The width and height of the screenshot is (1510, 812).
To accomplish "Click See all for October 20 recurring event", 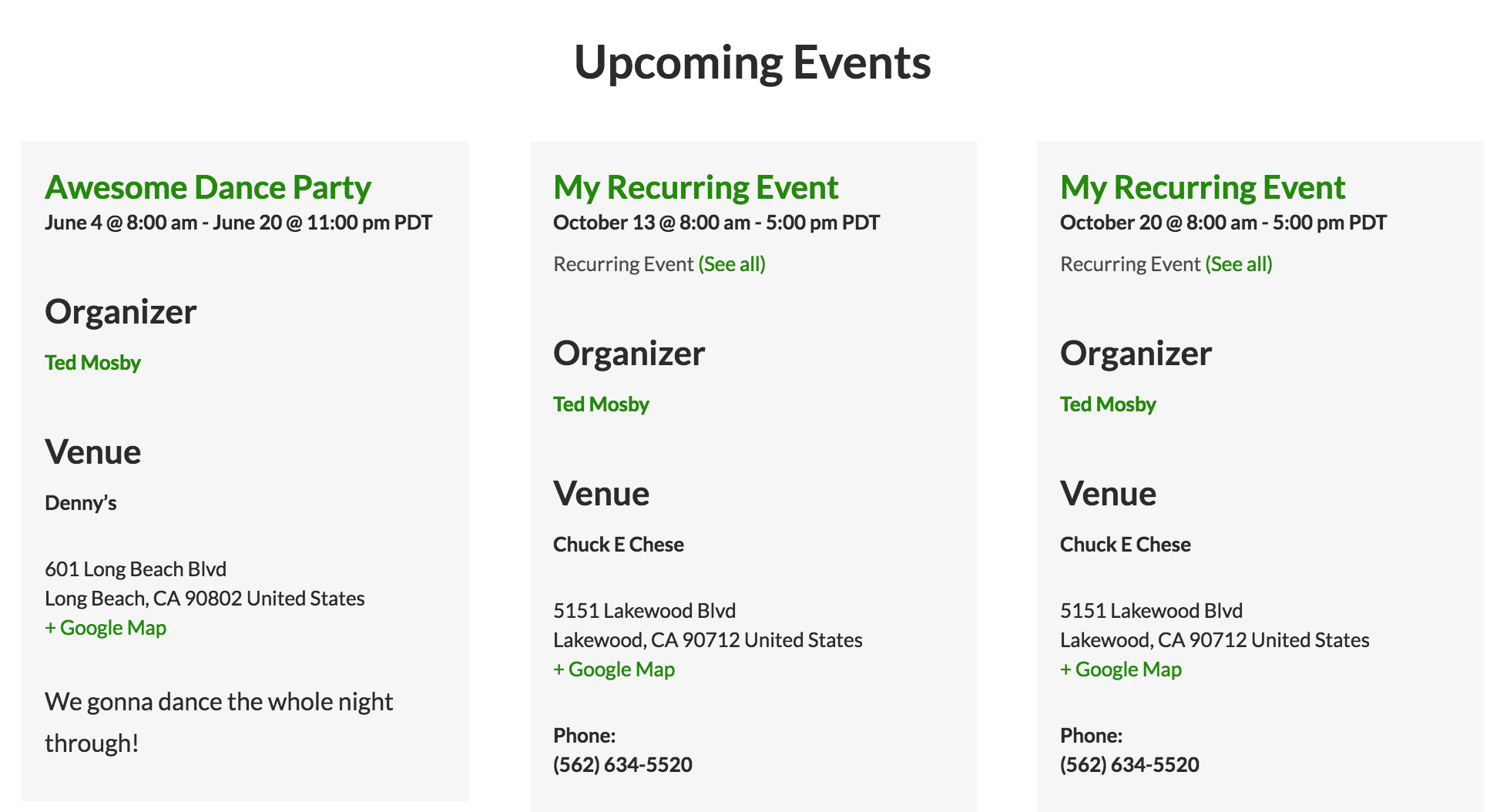I will [x=1239, y=264].
